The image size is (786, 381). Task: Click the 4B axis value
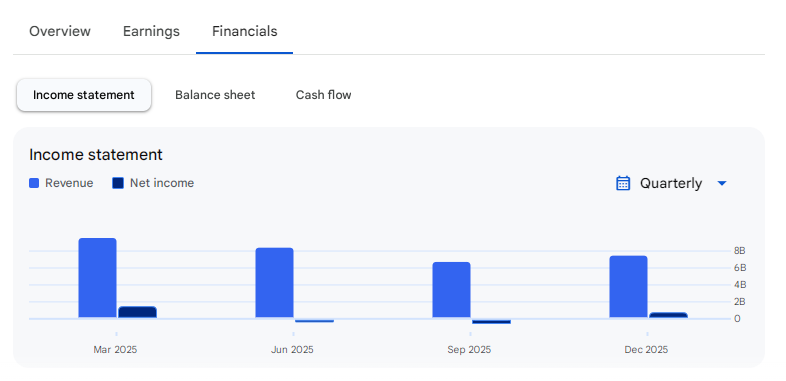(x=740, y=285)
